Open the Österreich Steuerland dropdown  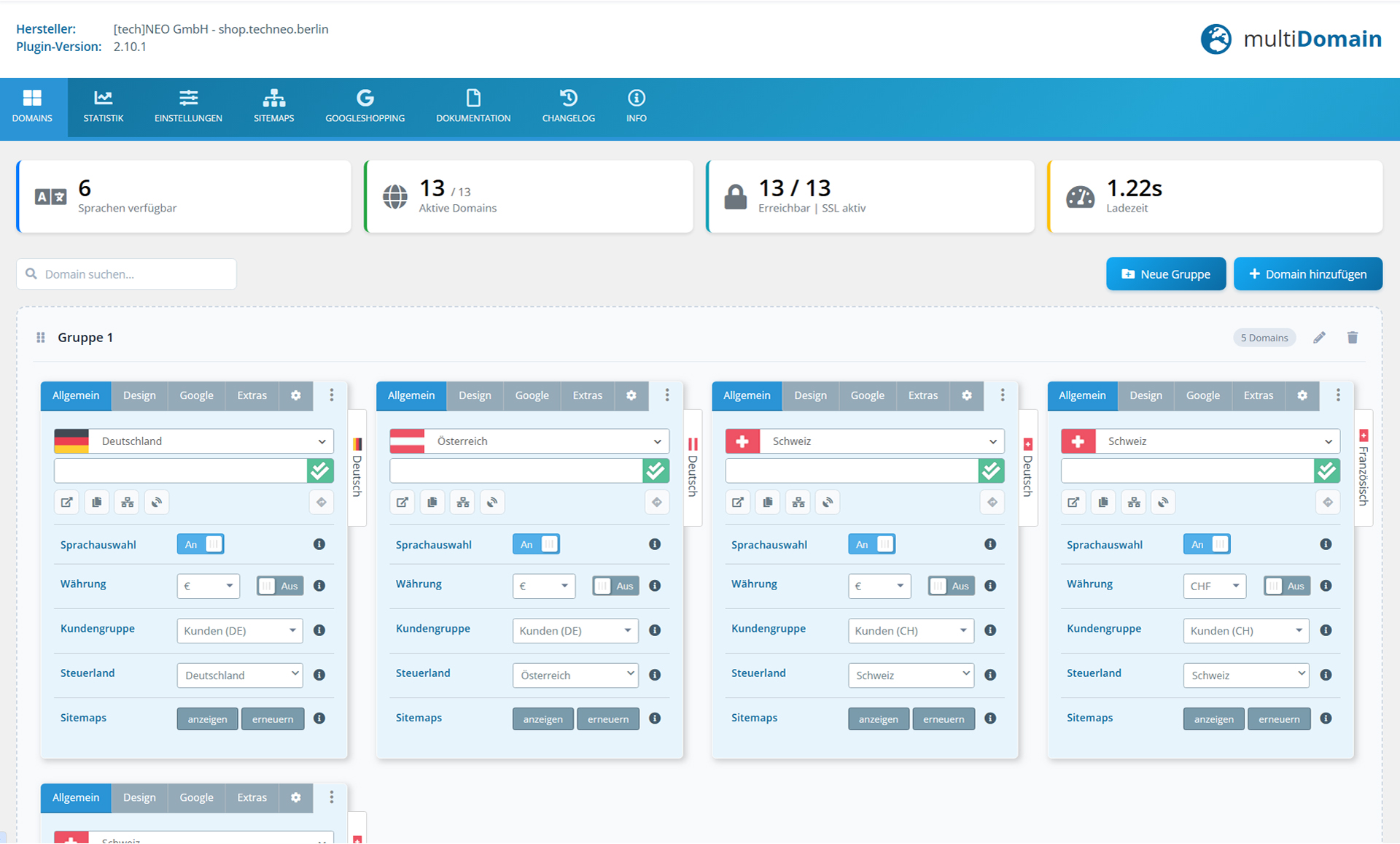[x=575, y=675]
